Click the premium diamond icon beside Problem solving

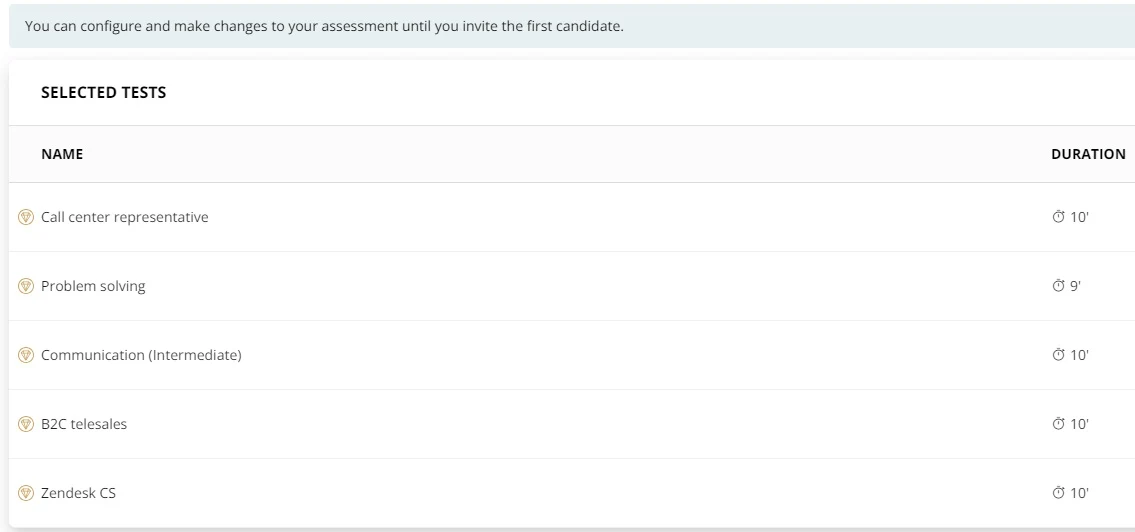[25, 286]
